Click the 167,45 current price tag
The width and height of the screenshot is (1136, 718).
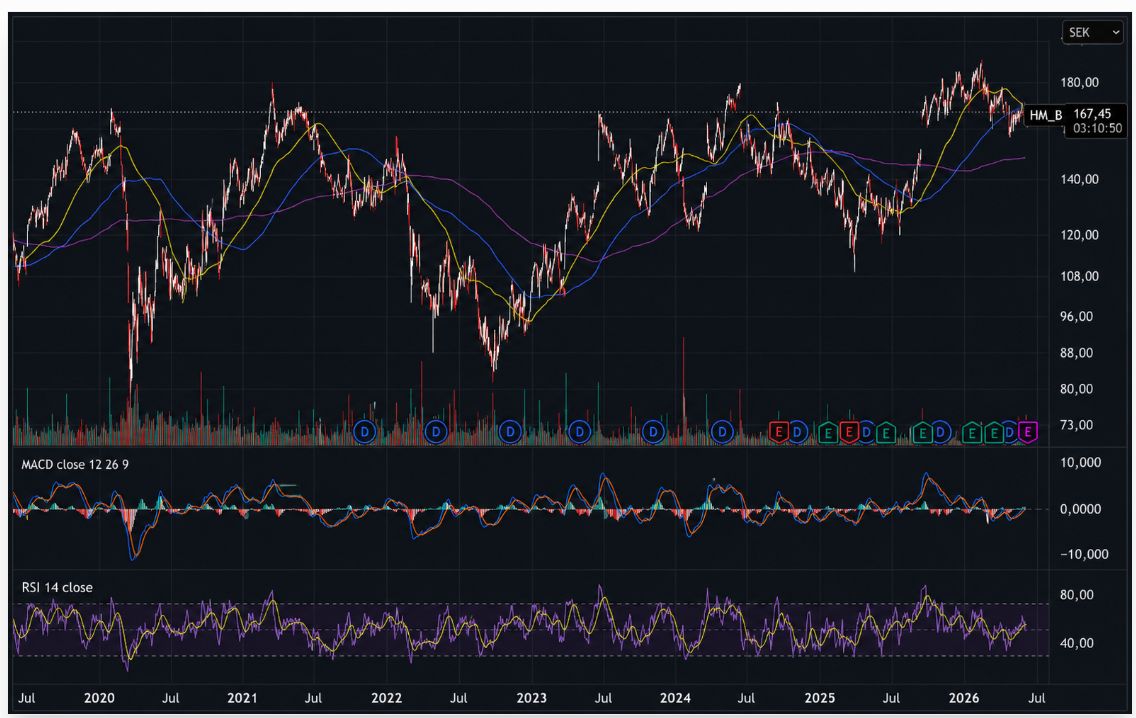pos(1092,114)
